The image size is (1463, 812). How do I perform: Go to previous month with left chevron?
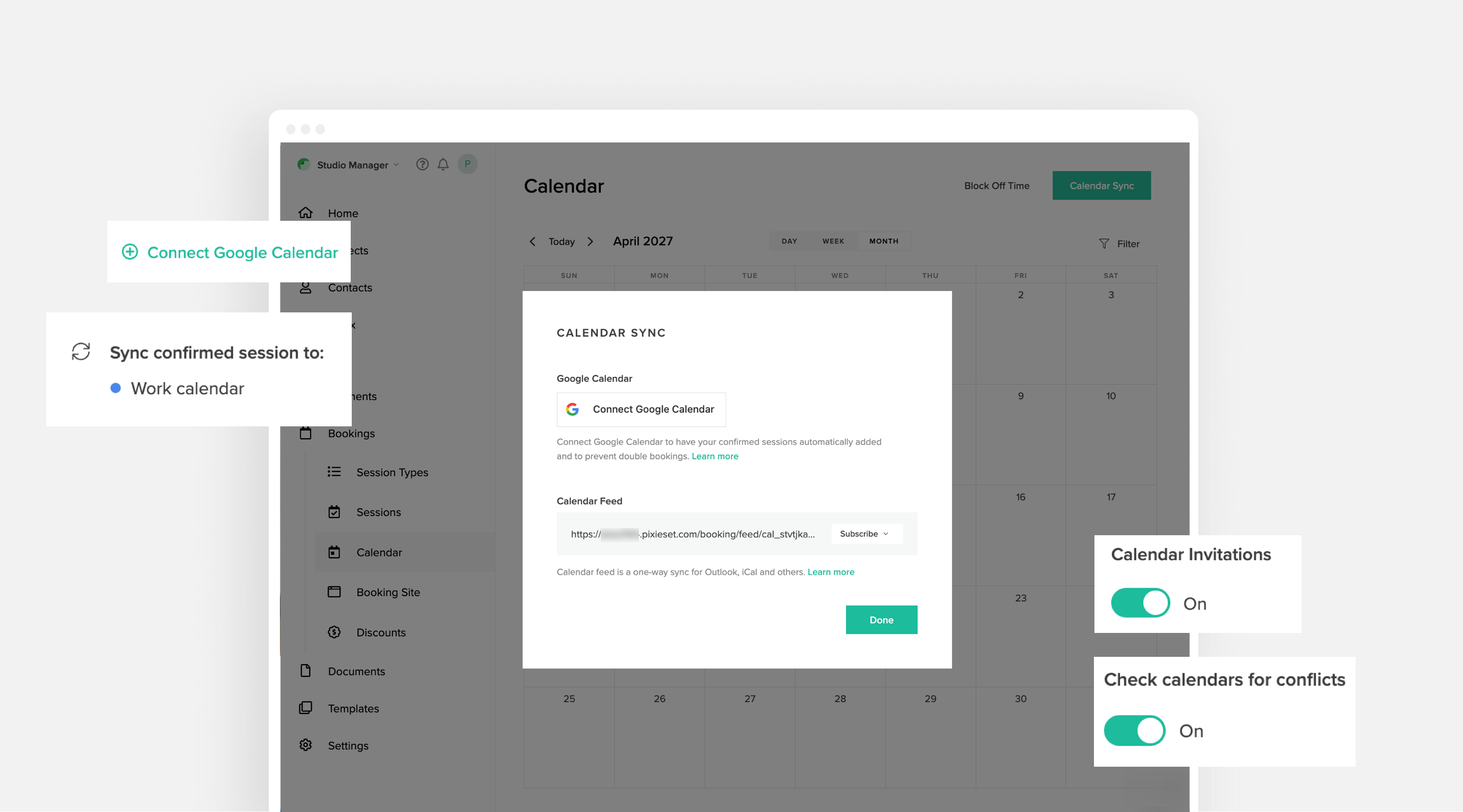[532, 241]
